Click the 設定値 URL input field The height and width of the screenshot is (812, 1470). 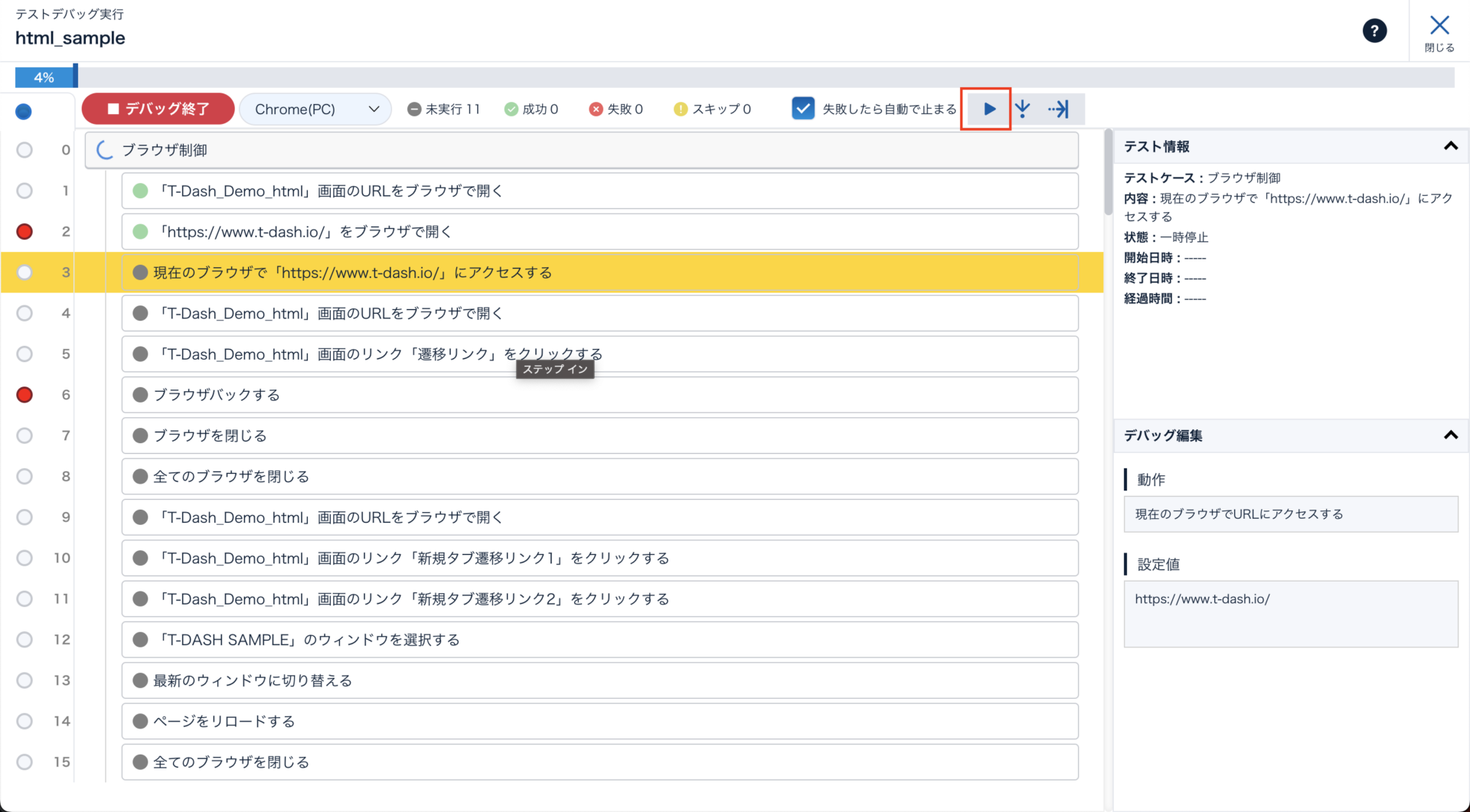click(x=1290, y=613)
